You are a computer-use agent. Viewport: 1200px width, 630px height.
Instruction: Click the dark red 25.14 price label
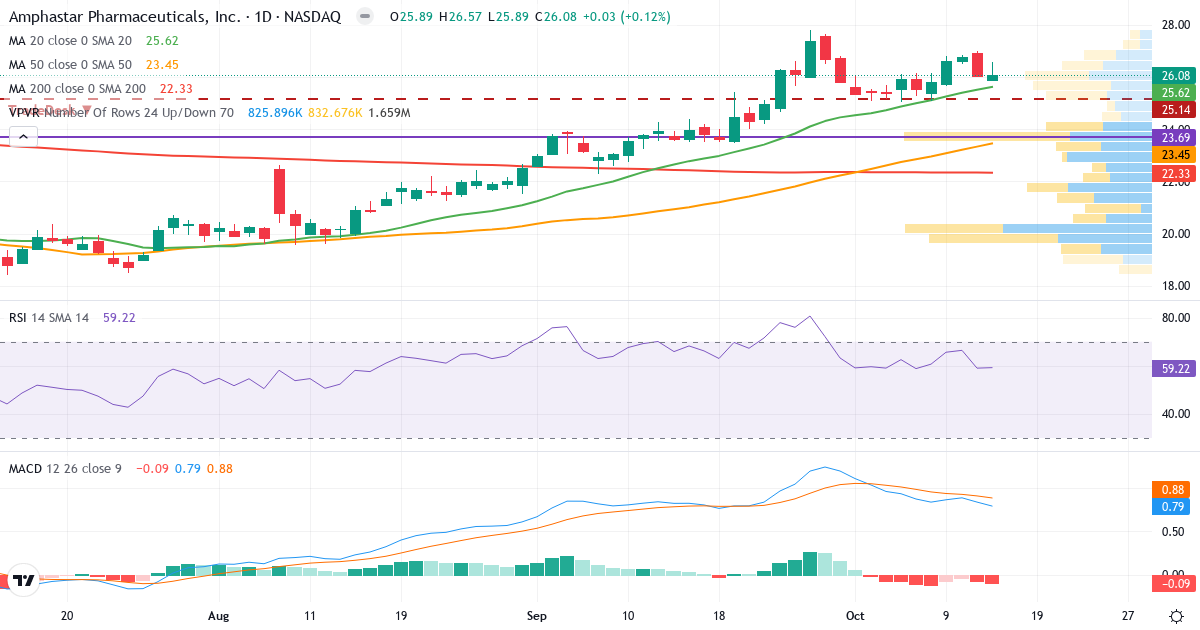coord(1174,109)
